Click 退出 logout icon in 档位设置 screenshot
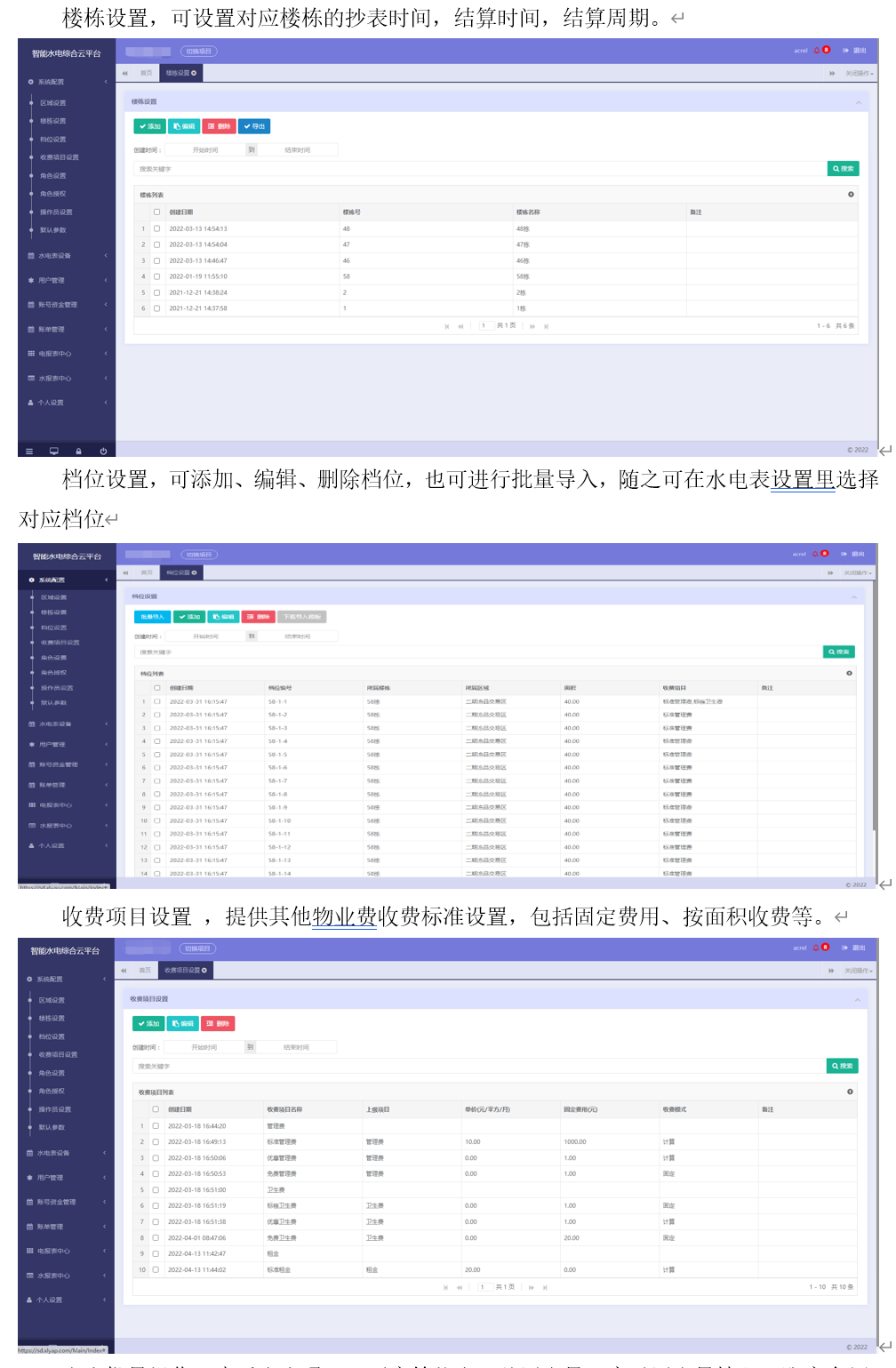Screen dimensions: 896x1368 (845, 554)
